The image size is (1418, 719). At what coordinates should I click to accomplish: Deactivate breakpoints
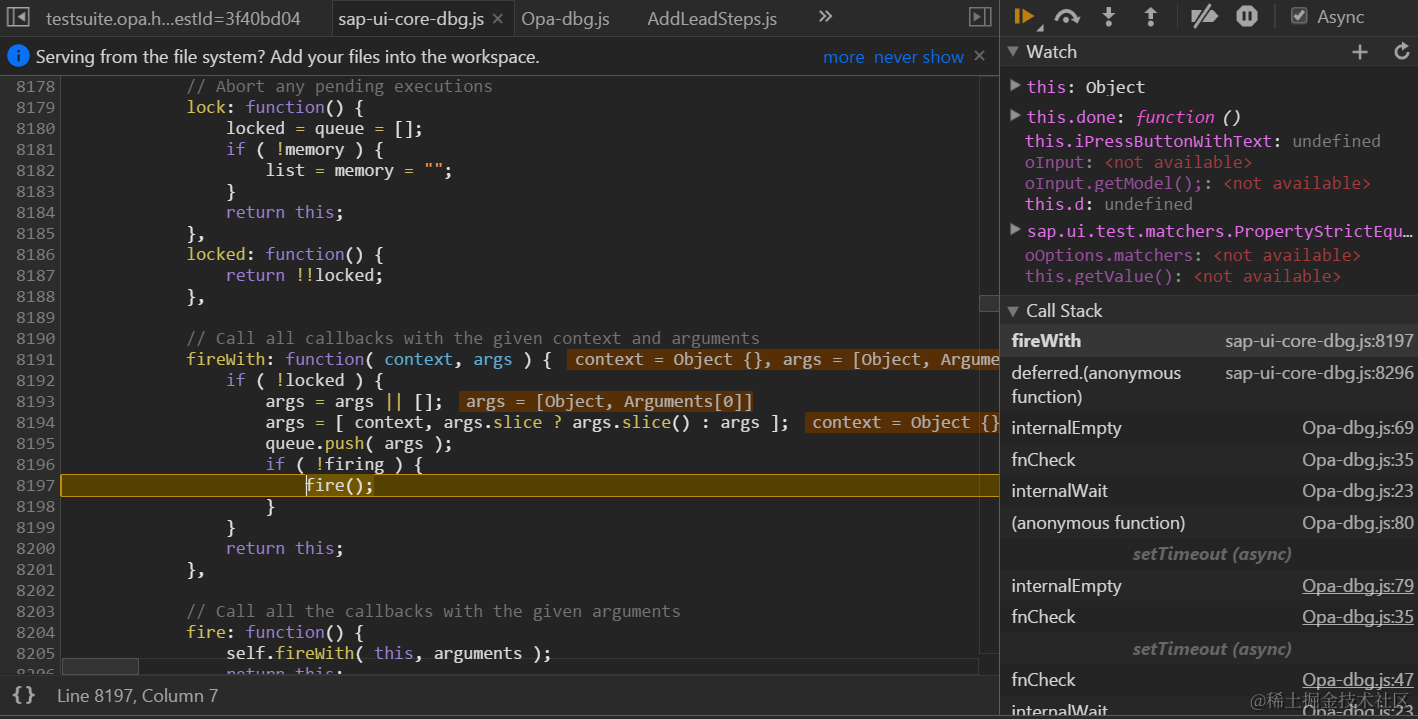pos(1205,16)
